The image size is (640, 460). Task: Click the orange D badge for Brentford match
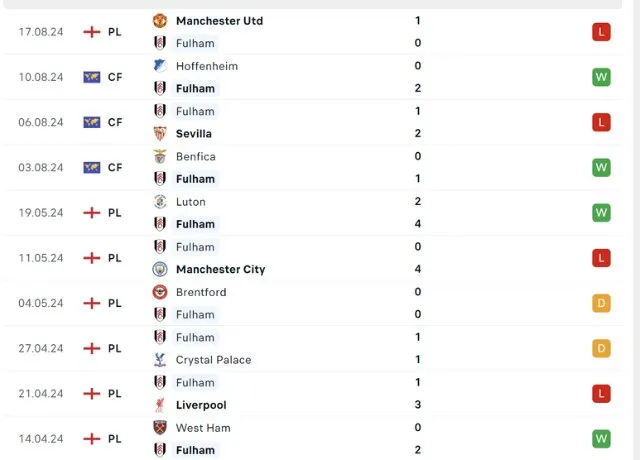click(601, 303)
